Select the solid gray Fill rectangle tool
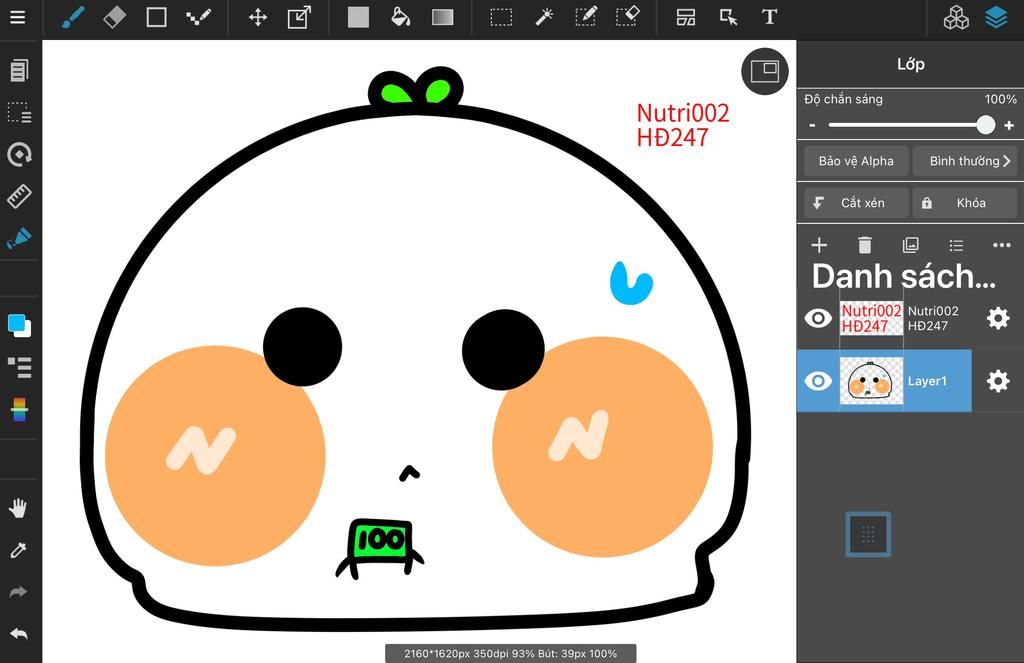This screenshot has height=663, width=1024. click(359, 17)
